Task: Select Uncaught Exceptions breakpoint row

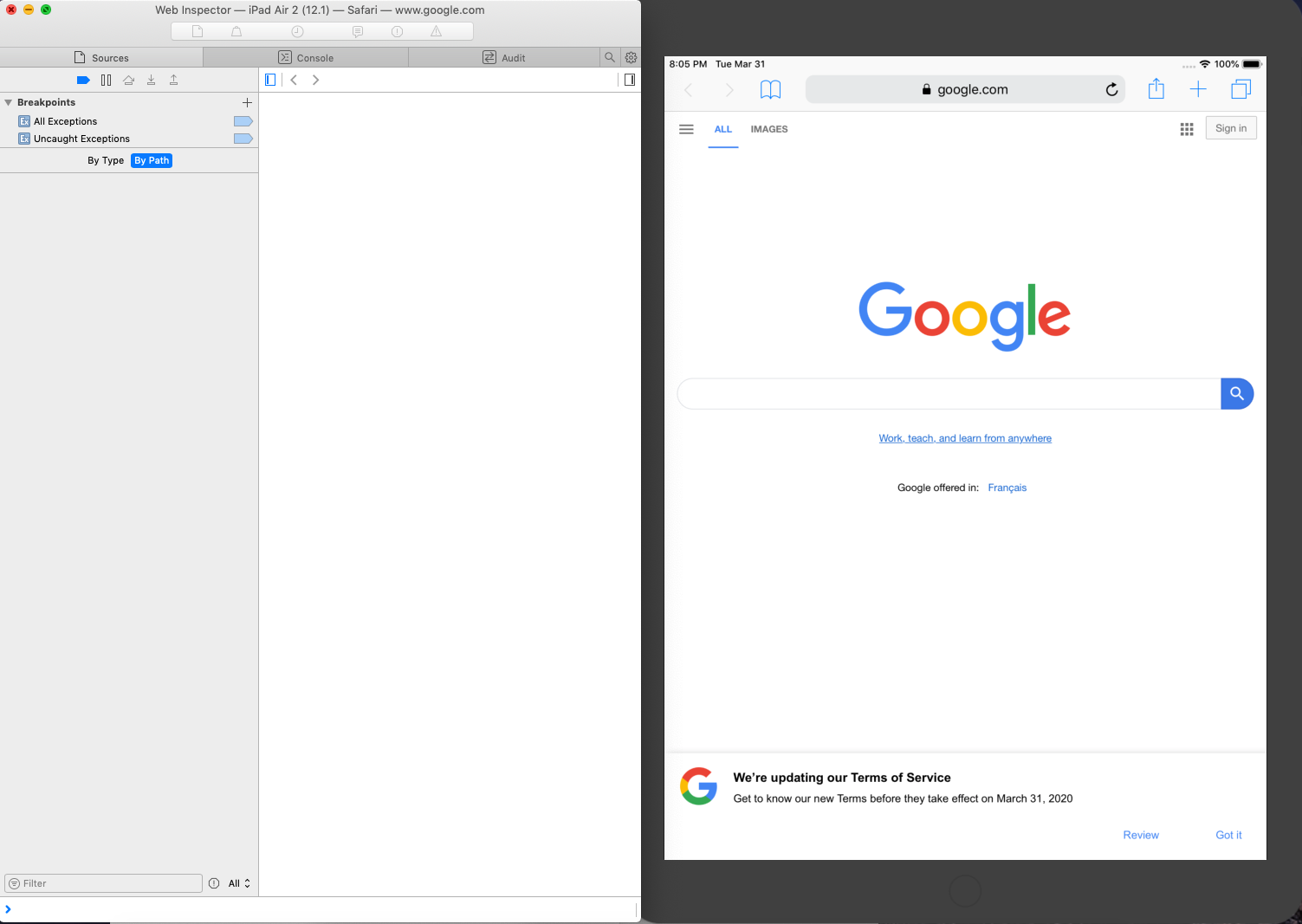Action: pos(129,139)
